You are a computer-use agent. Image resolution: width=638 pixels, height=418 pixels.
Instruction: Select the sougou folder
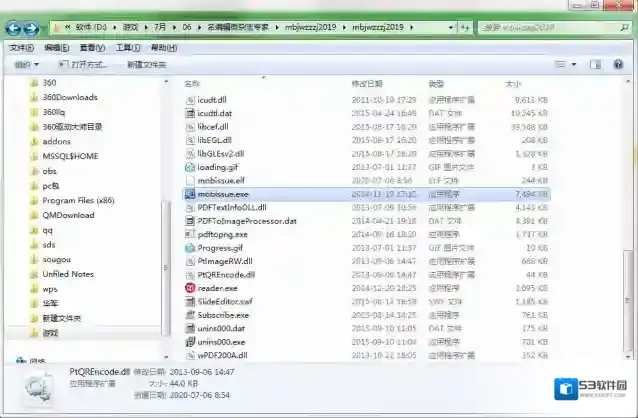tap(57, 260)
